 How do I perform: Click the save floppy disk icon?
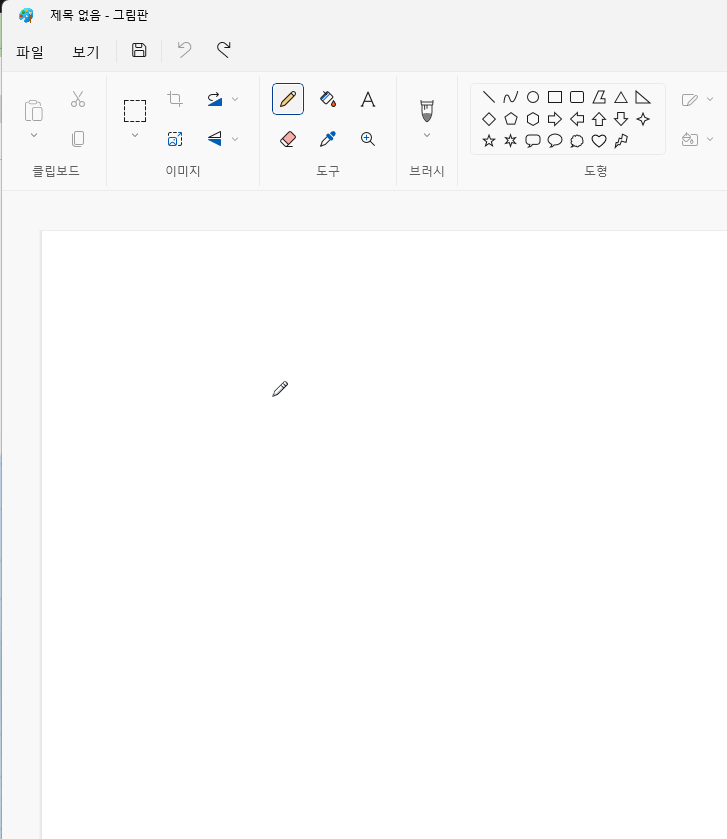click(x=139, y=50)
